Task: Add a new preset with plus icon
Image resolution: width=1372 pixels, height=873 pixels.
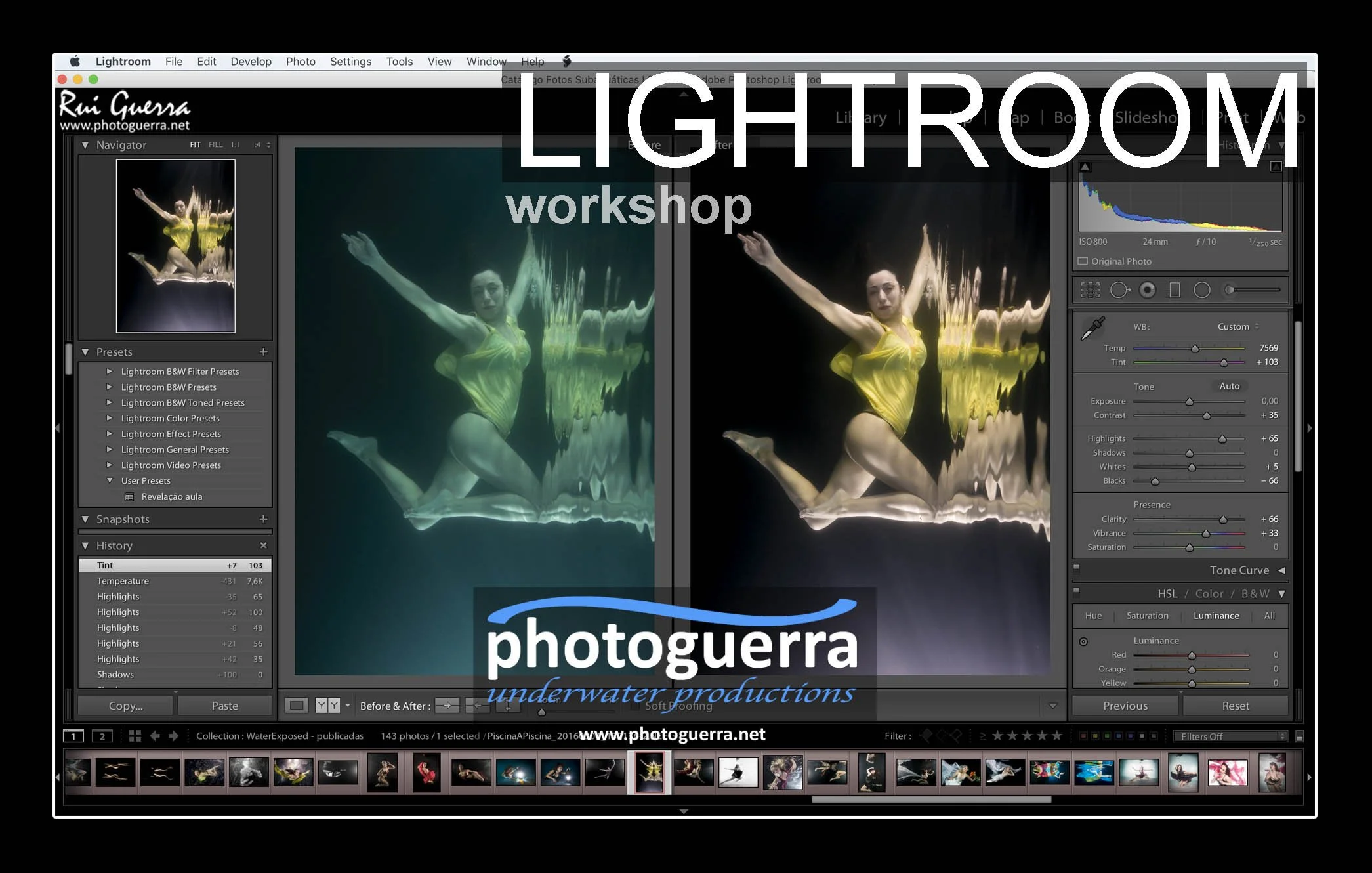Action: [x=263, y=352]
